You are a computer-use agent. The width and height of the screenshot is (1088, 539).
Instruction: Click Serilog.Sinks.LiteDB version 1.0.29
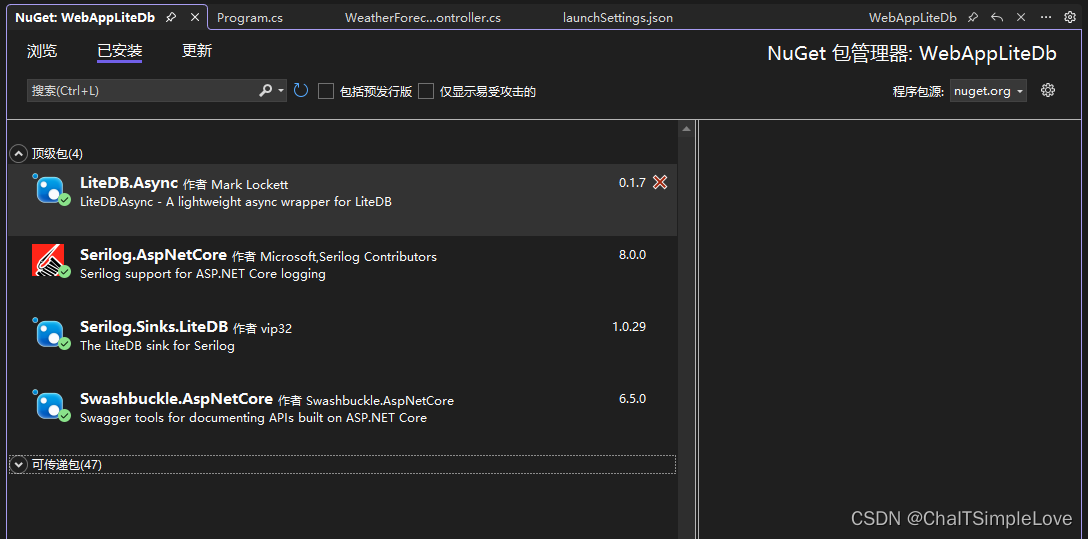pyautogui.click(x=629, y=327)
